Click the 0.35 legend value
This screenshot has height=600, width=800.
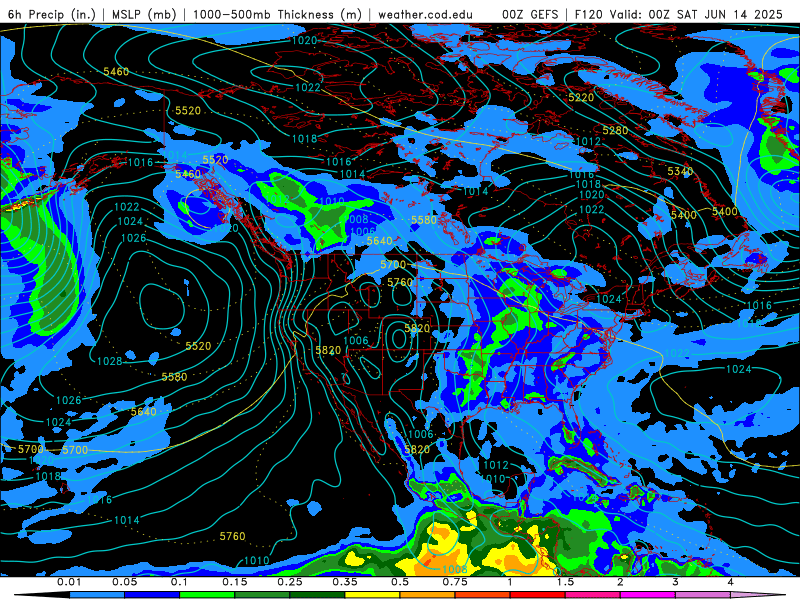tap(345, 582)
